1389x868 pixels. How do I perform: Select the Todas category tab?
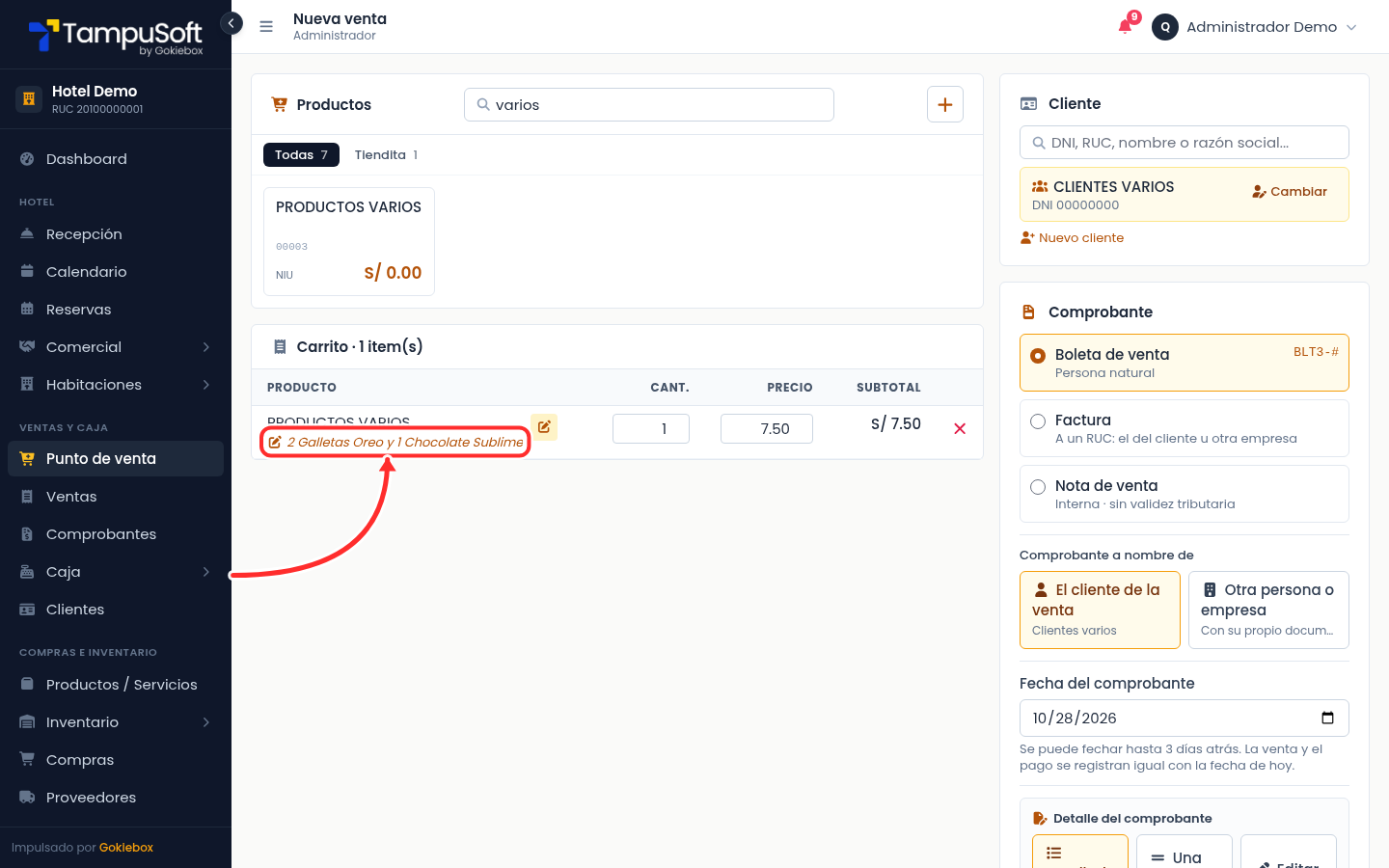click(x=301, y=154)
